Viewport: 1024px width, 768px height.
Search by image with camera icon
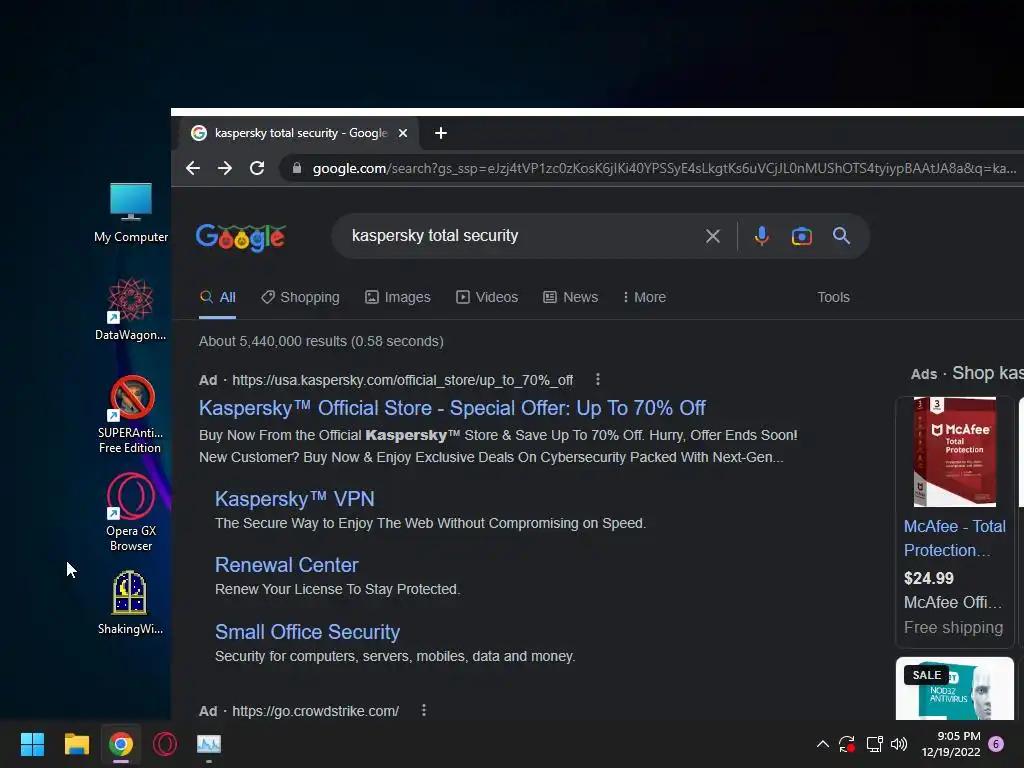[802, 236]
